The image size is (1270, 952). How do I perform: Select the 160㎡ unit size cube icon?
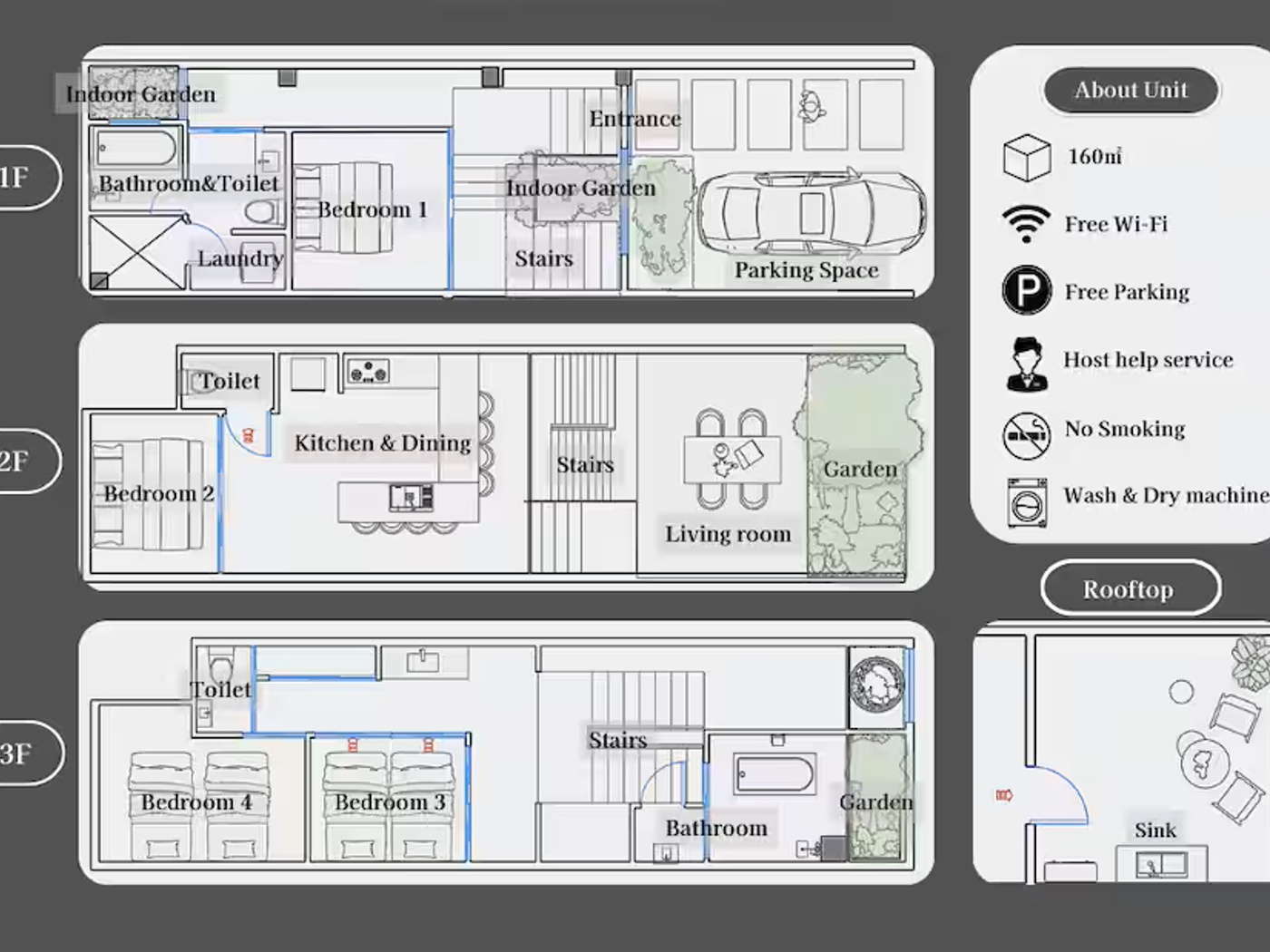(x=1026, y=157)
